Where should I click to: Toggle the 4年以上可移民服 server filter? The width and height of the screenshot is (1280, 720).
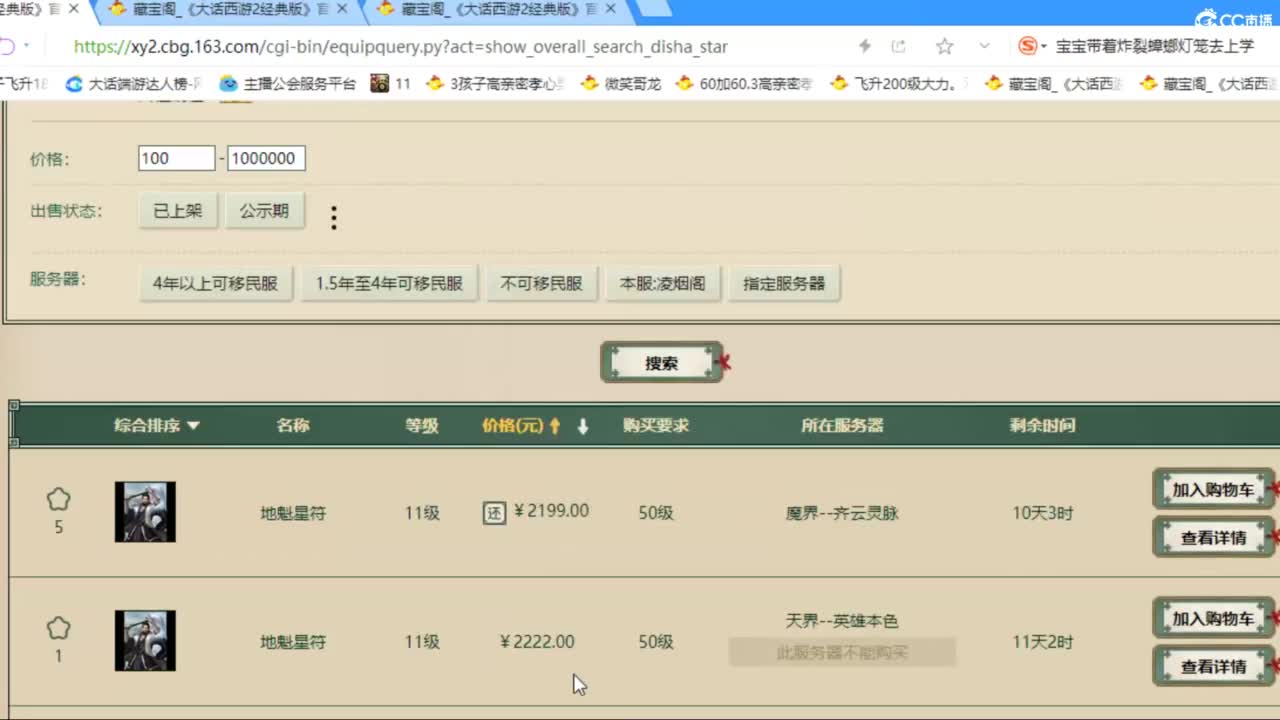coord(215,284)
